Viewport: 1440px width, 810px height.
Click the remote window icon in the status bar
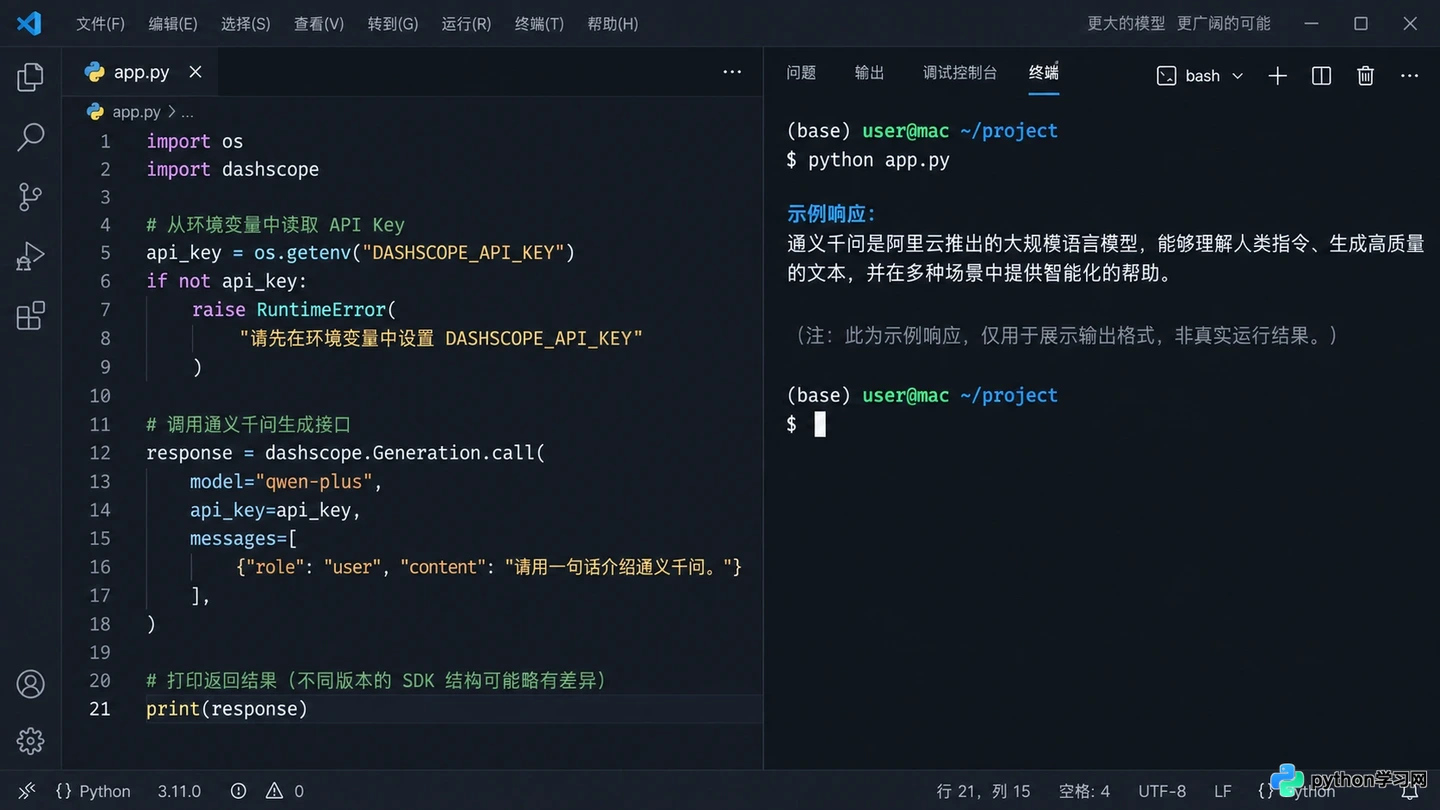(27, 791)
